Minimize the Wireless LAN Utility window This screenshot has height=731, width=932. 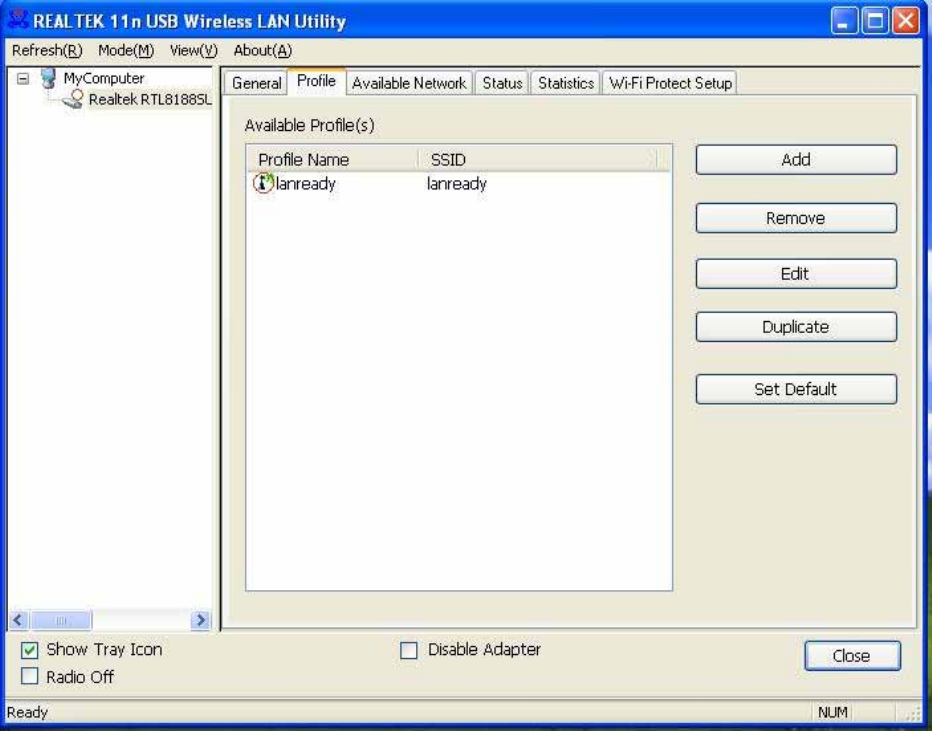click(844, 21)
